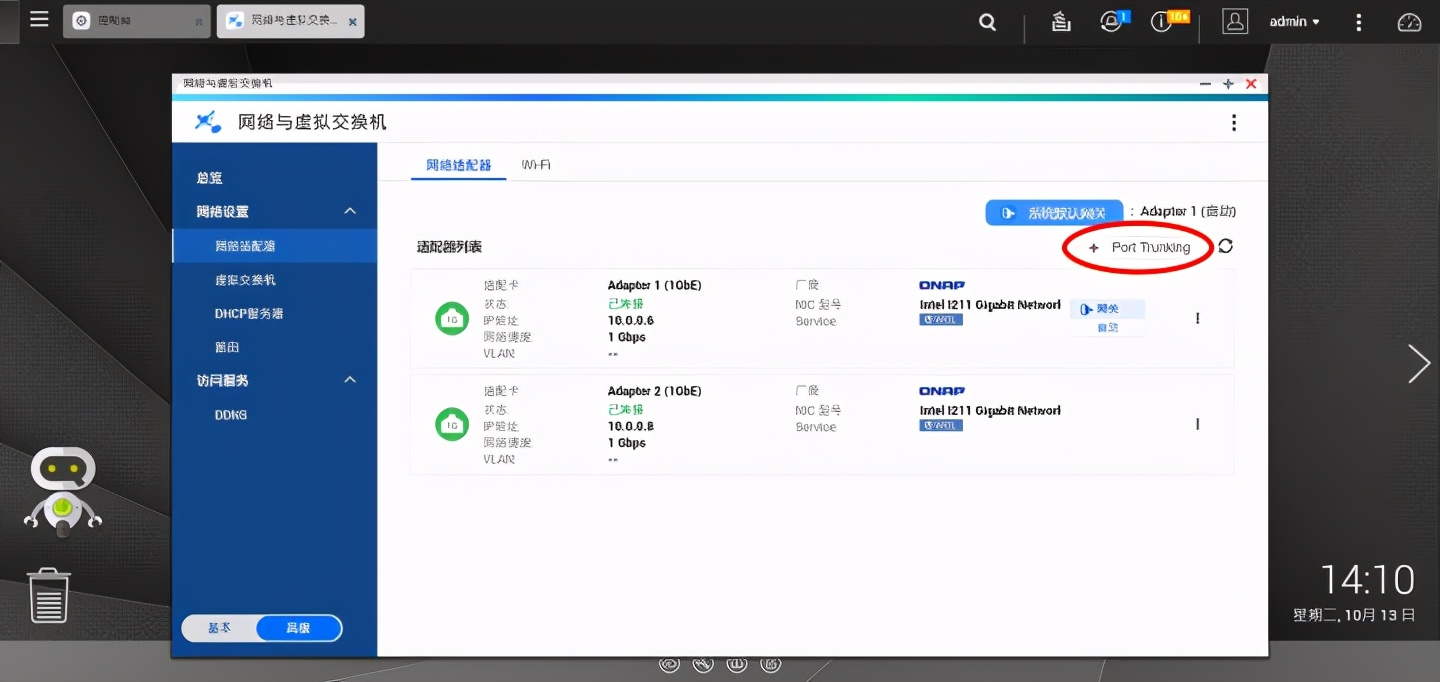
Task: Switch to 基本 (Basic) mode
Action: tap(219, 628)
